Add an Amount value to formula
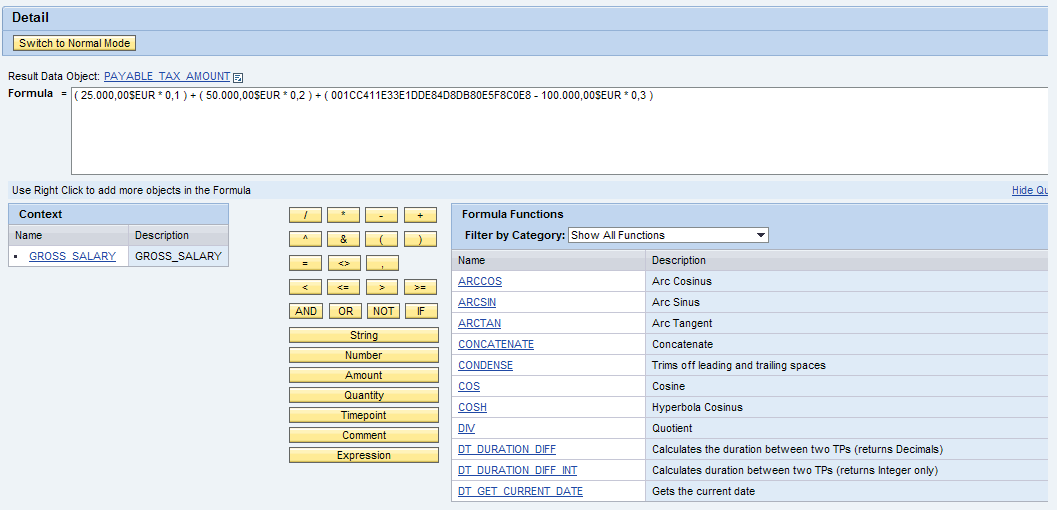Viewport: 1057px width, 510px height. [363, 375]
